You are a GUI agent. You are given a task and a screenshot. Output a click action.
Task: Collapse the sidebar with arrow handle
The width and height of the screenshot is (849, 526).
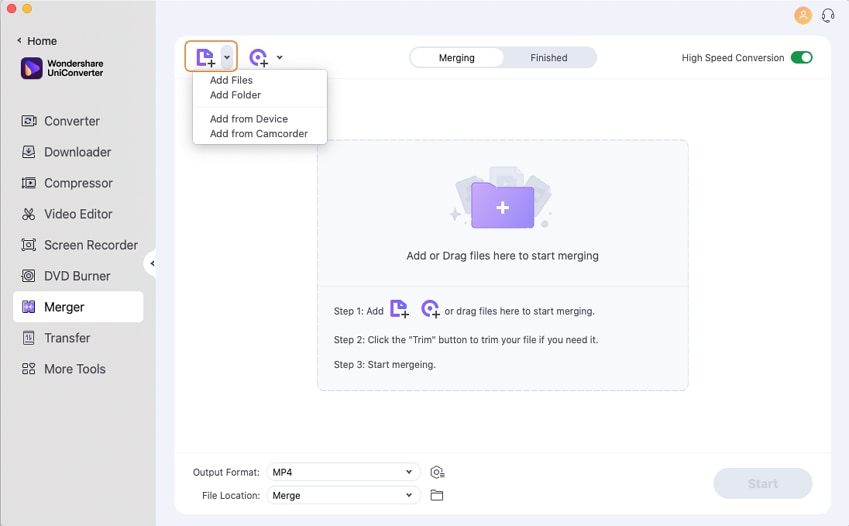click(x=151, y=264)
